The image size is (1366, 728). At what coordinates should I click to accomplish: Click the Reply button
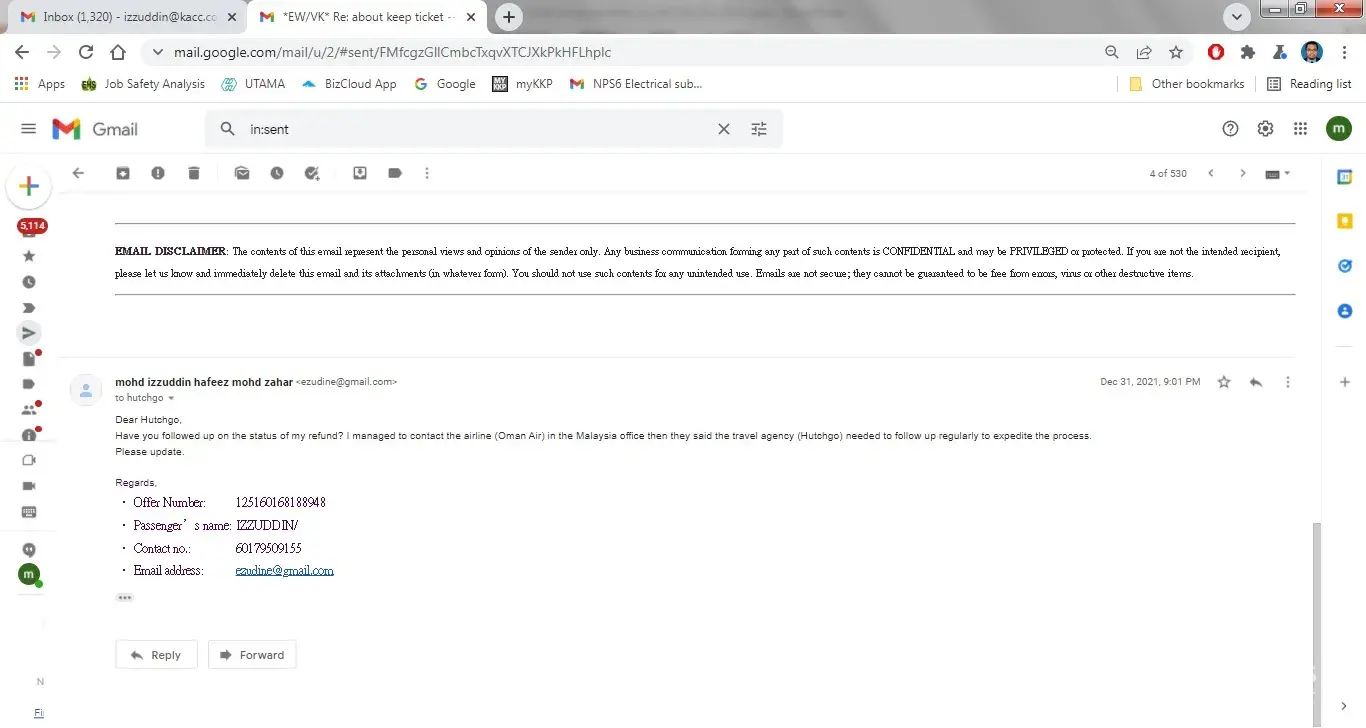click(156, 655)
